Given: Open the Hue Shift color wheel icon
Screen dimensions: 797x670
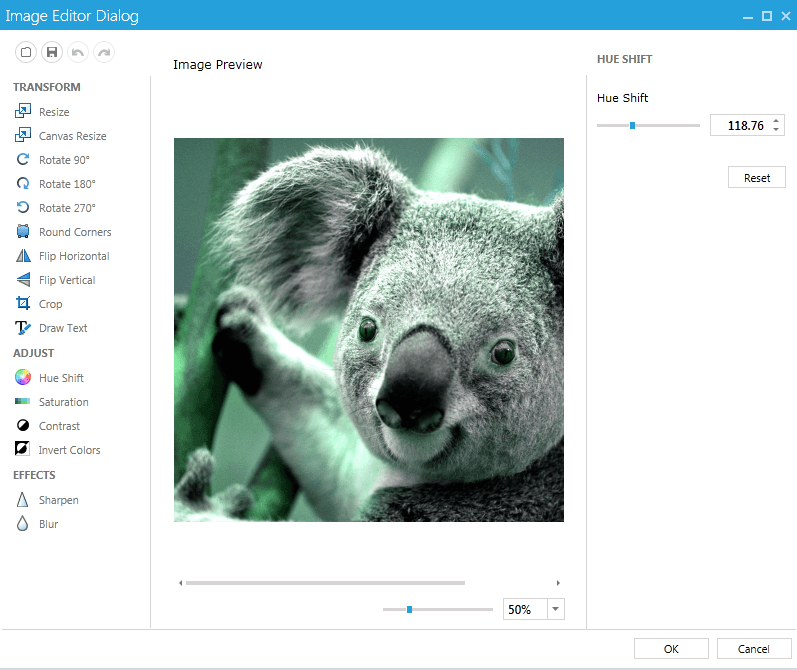Looking at the screenshot, I should point(23,377).
